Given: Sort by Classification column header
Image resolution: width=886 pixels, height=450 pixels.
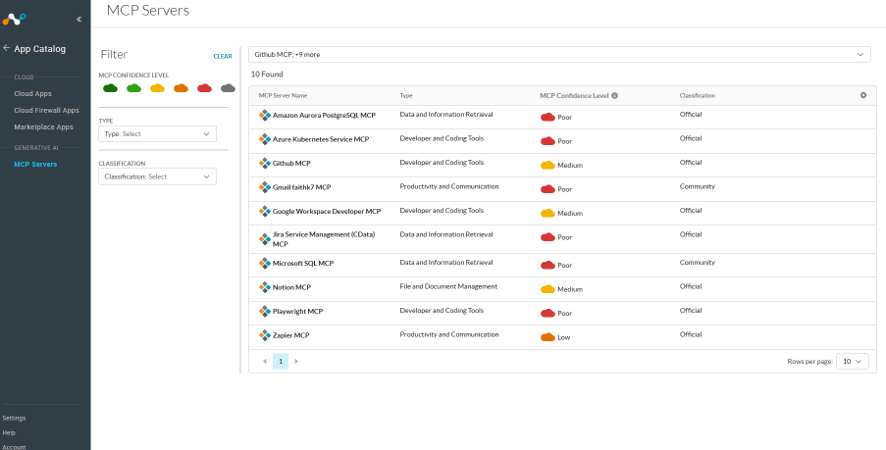Looking at the screenshot, I should (697, 96).
